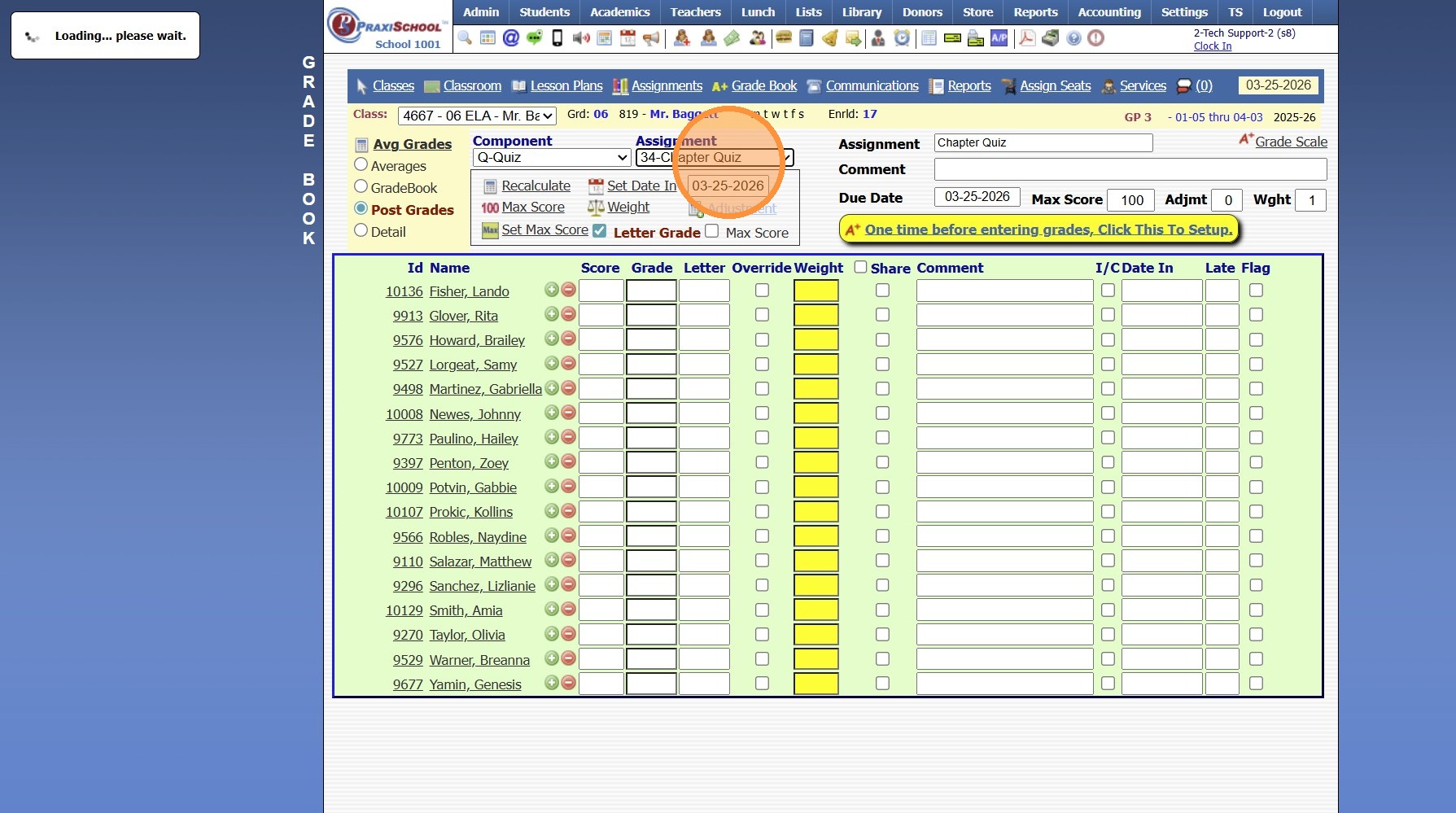The width and height of the screenshot is (1456, 813).
Task: Check the Share column header checkbox
Action: (860, 267)
